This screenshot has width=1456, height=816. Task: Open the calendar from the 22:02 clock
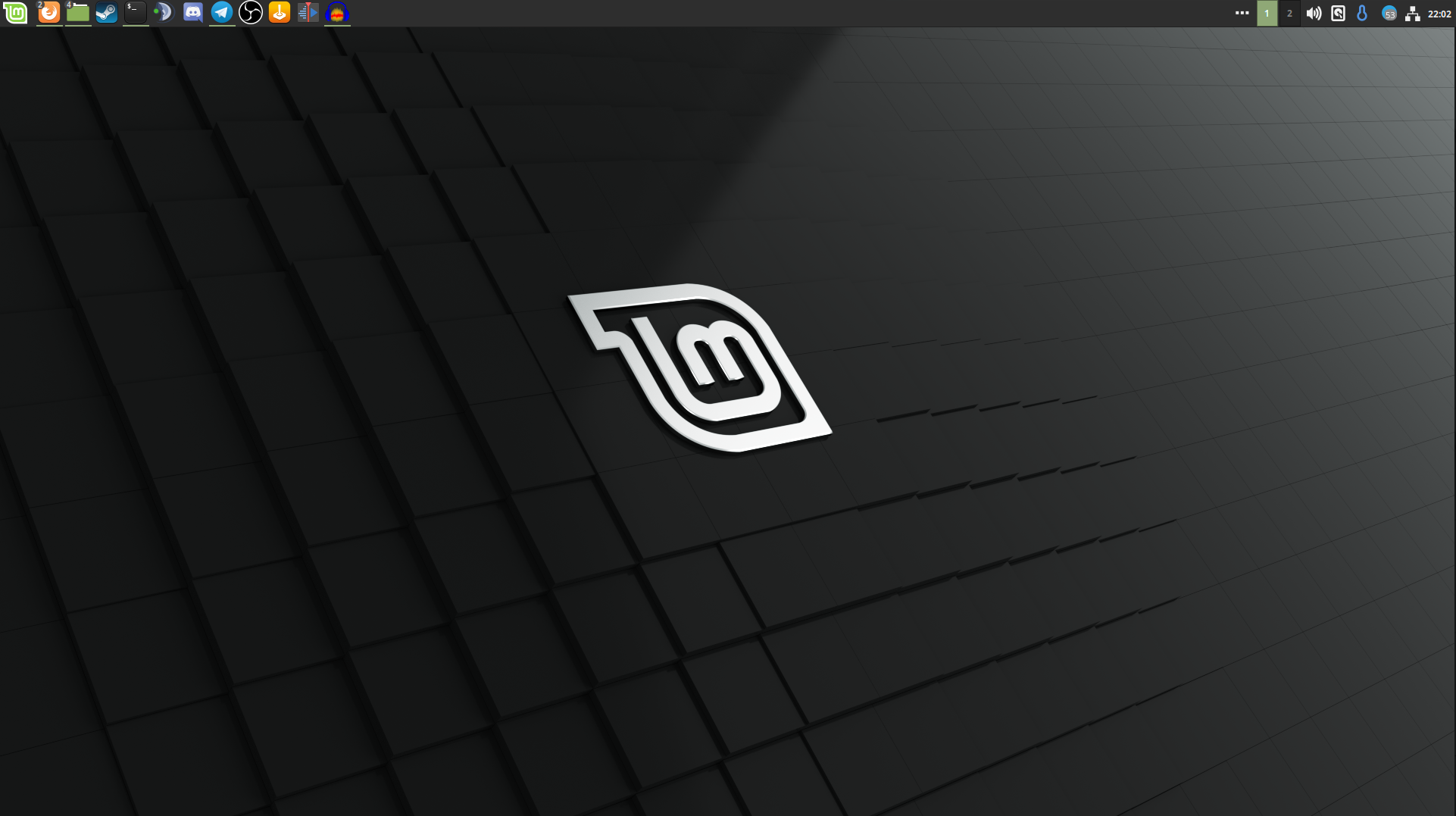tap(1439, 14)
